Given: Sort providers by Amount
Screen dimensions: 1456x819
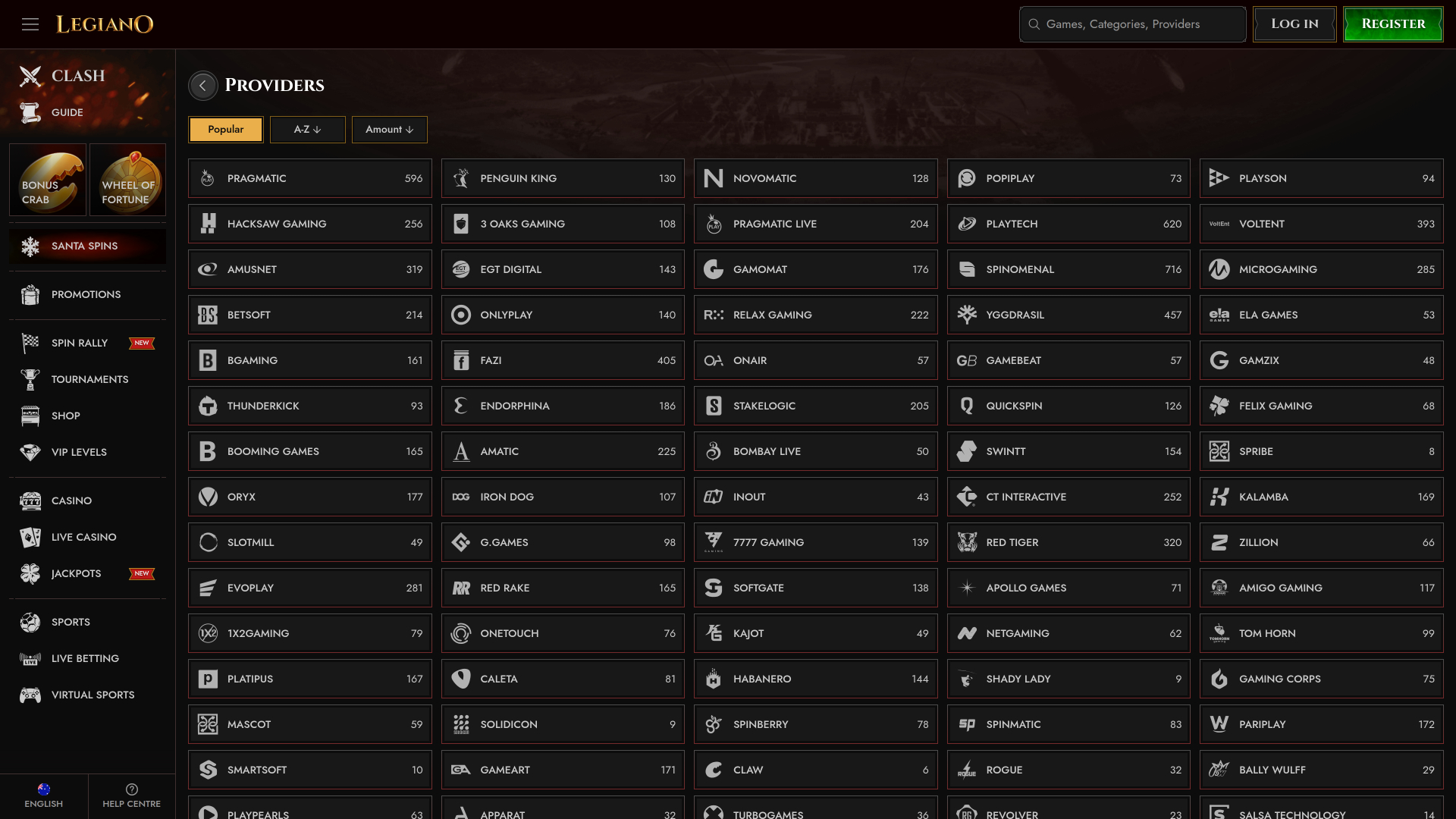Looking at the screenshot, I should tap(389, 130).
